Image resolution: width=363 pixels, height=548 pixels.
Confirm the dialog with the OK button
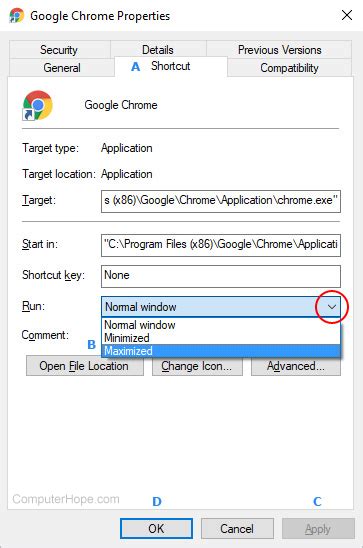click(156, 528)
